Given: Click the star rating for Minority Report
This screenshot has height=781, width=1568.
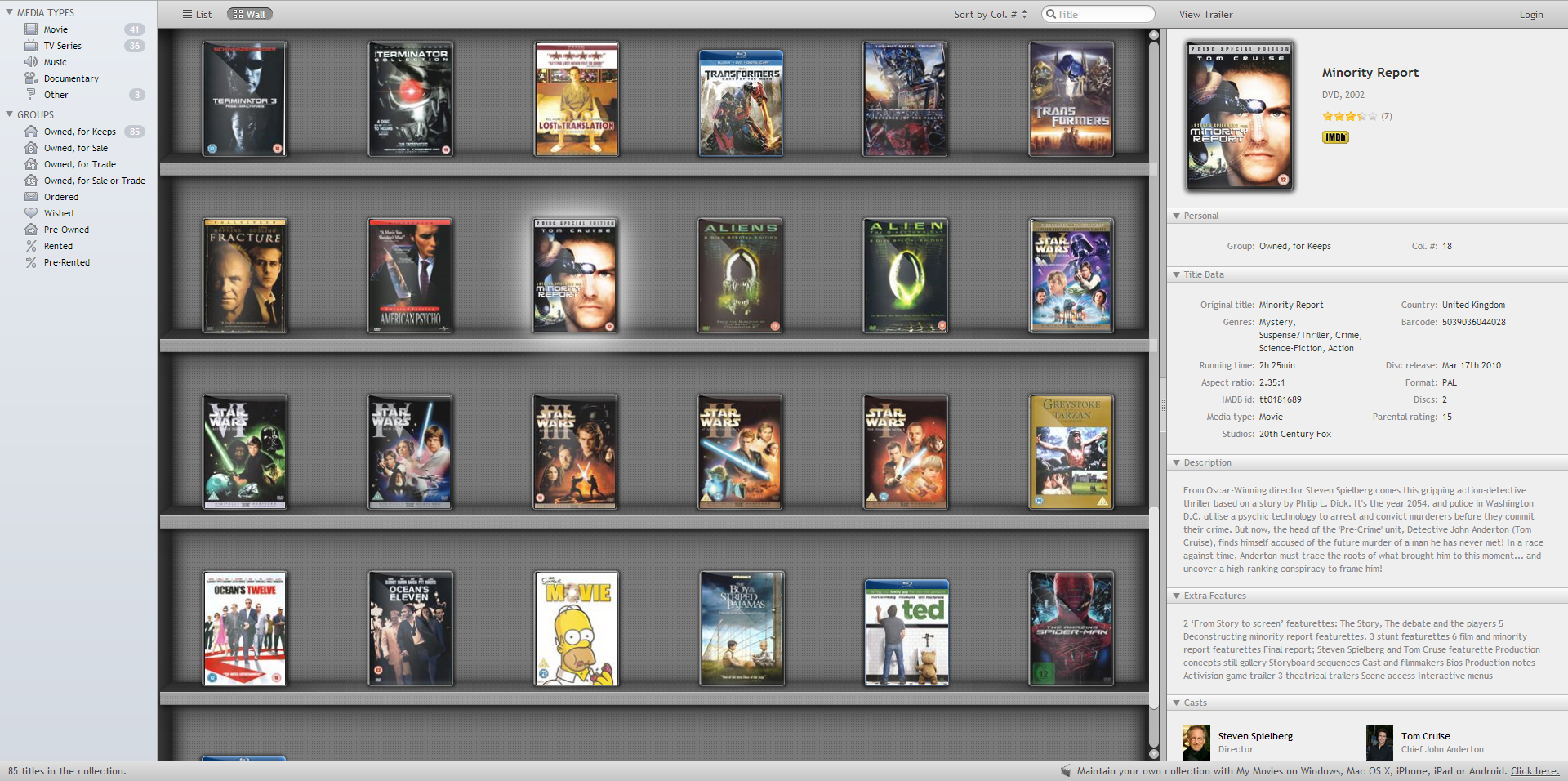Looking at the screenshot, I should tap(1349, 117).
